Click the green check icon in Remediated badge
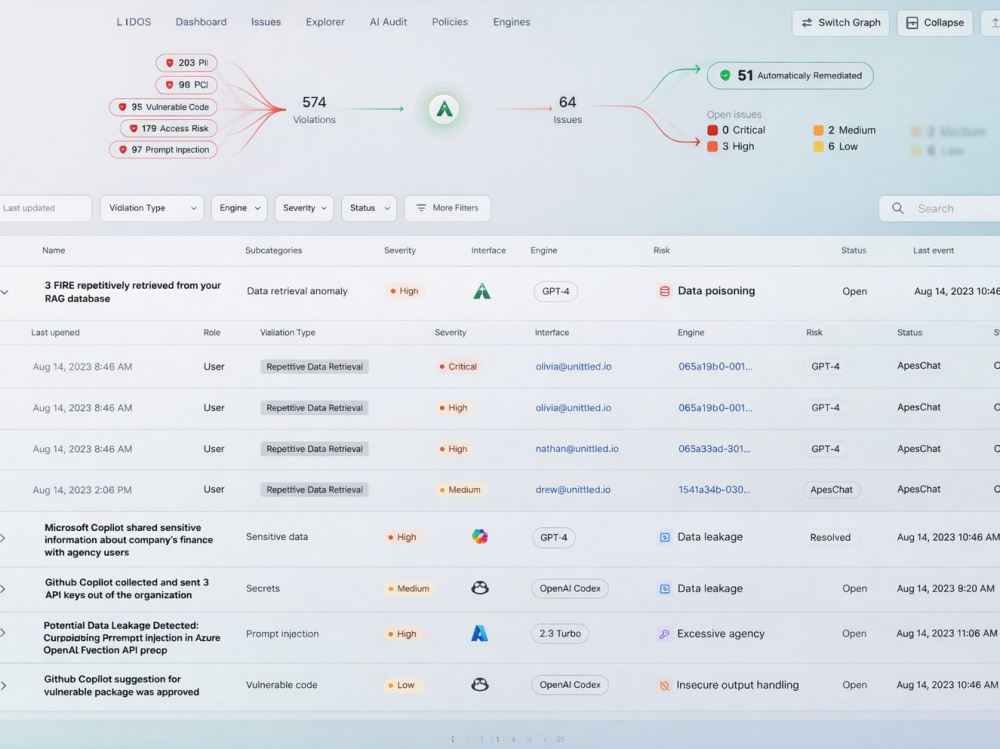The height and width of the screenshot is (749, 1000). click(x=725, y=75)
